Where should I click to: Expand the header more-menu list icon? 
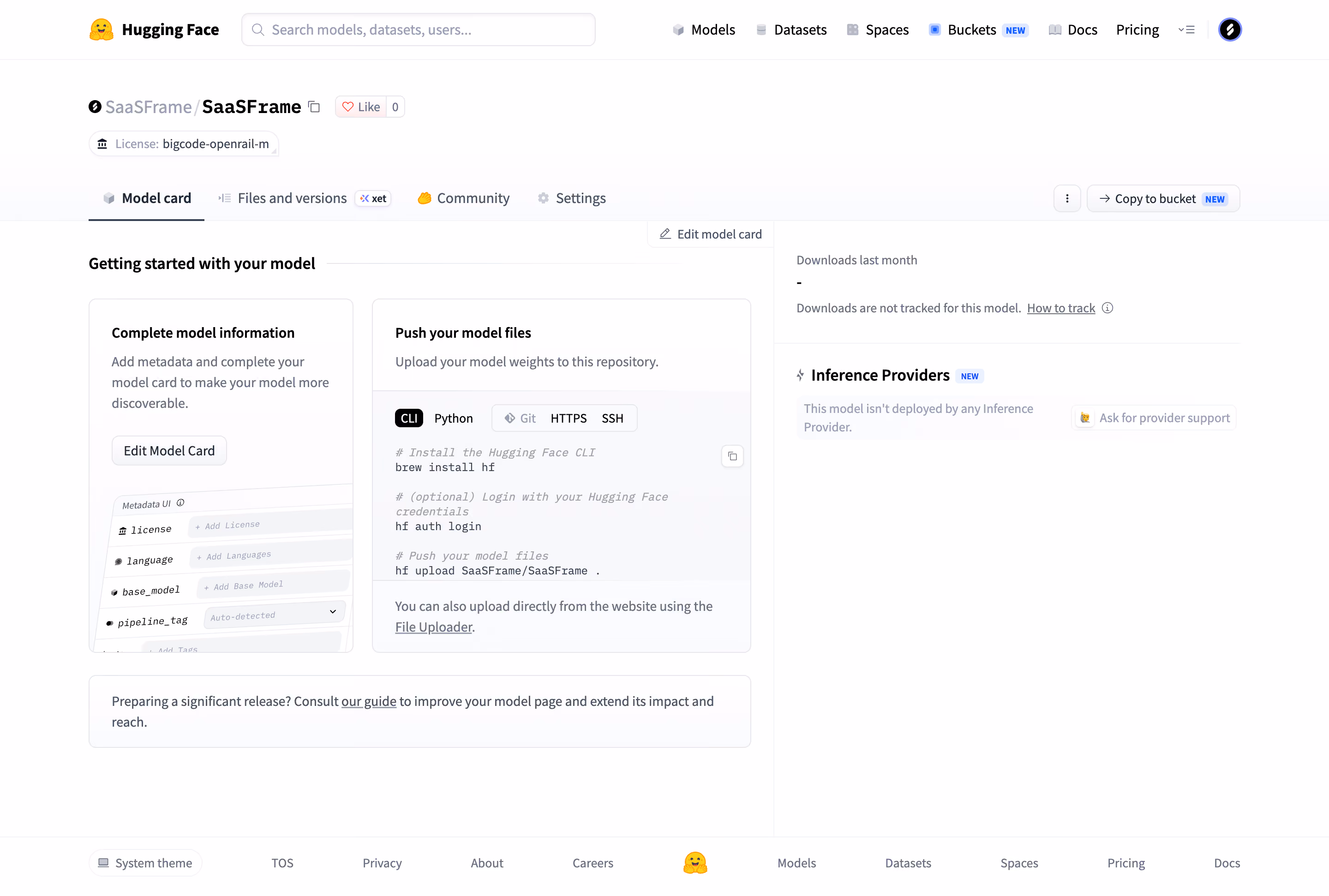pos(1186,30)
